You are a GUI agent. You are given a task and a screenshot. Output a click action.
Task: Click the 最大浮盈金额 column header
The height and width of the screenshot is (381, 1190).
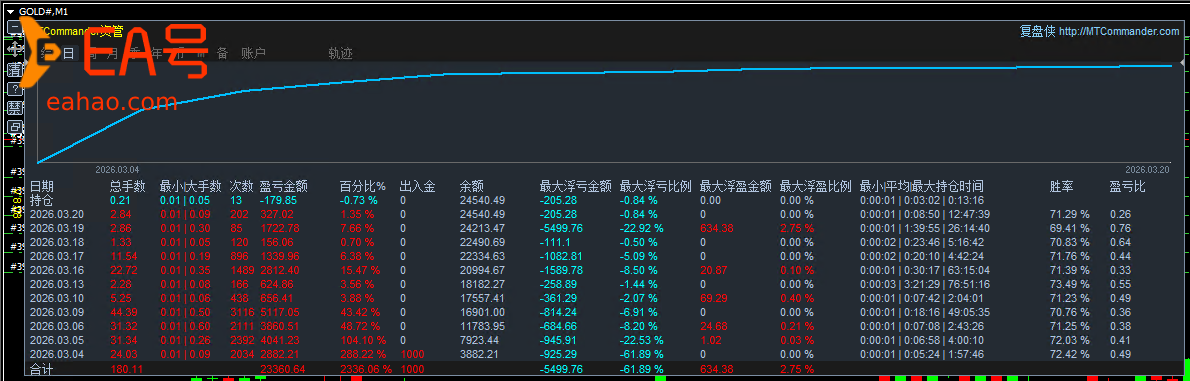735,186
